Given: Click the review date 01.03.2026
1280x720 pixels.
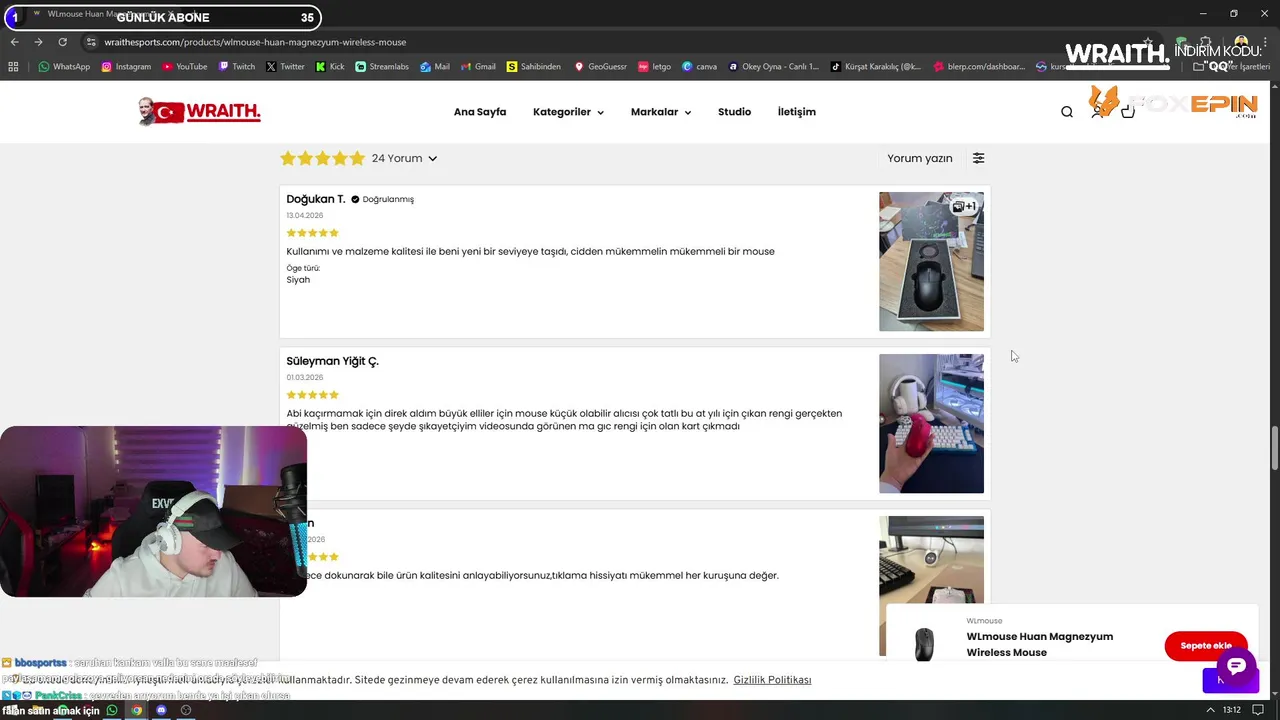Looking at the screenshot, I should tap(304, 377).
